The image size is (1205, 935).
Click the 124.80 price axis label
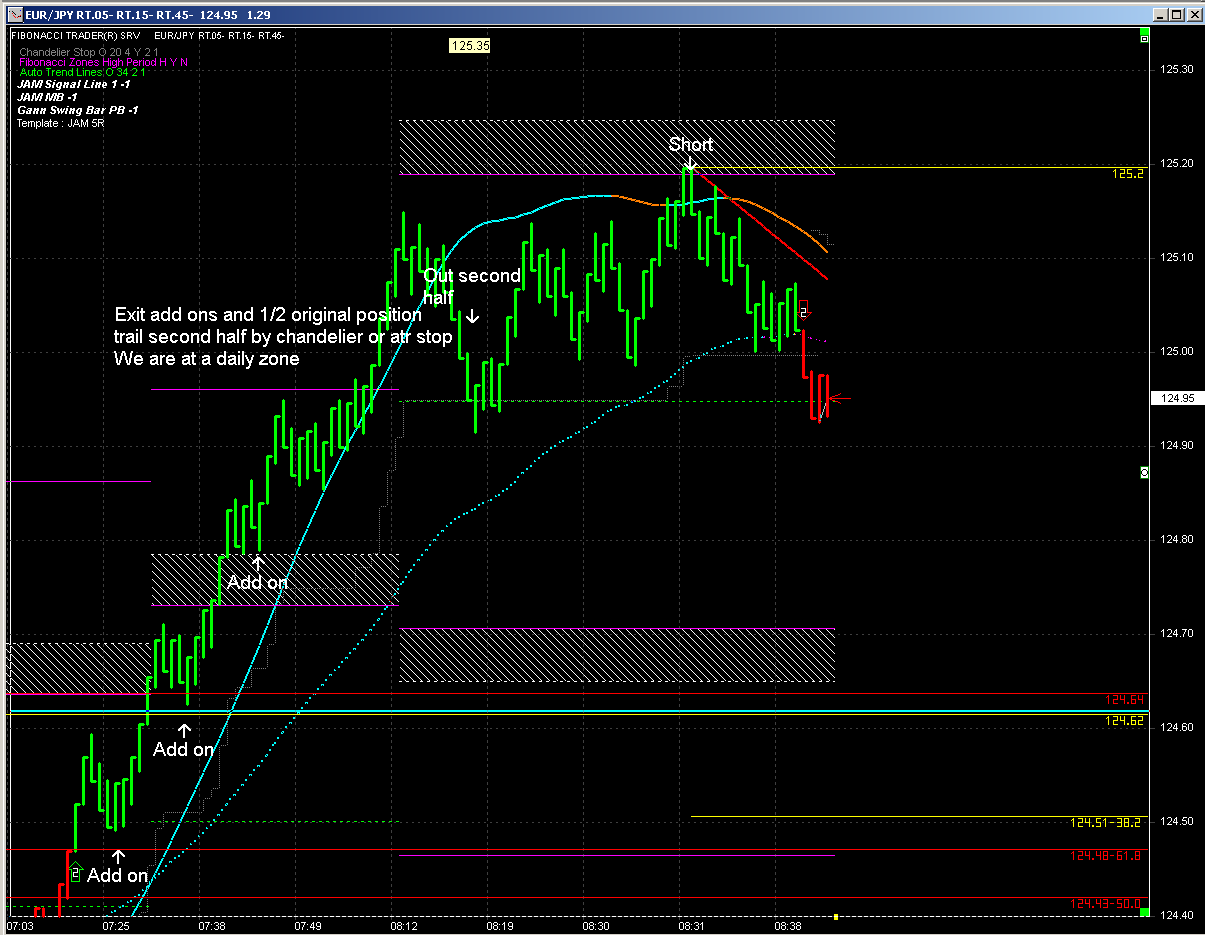click(x=1177, y=539)
